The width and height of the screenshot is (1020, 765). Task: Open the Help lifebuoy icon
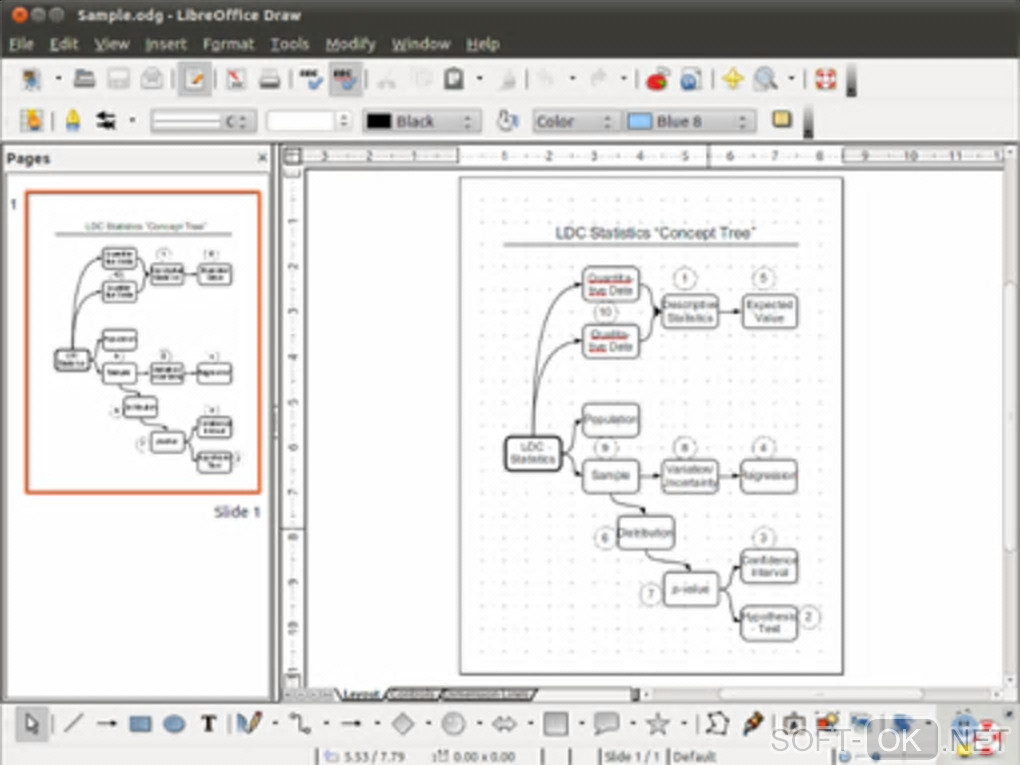(x=825, y=79)
